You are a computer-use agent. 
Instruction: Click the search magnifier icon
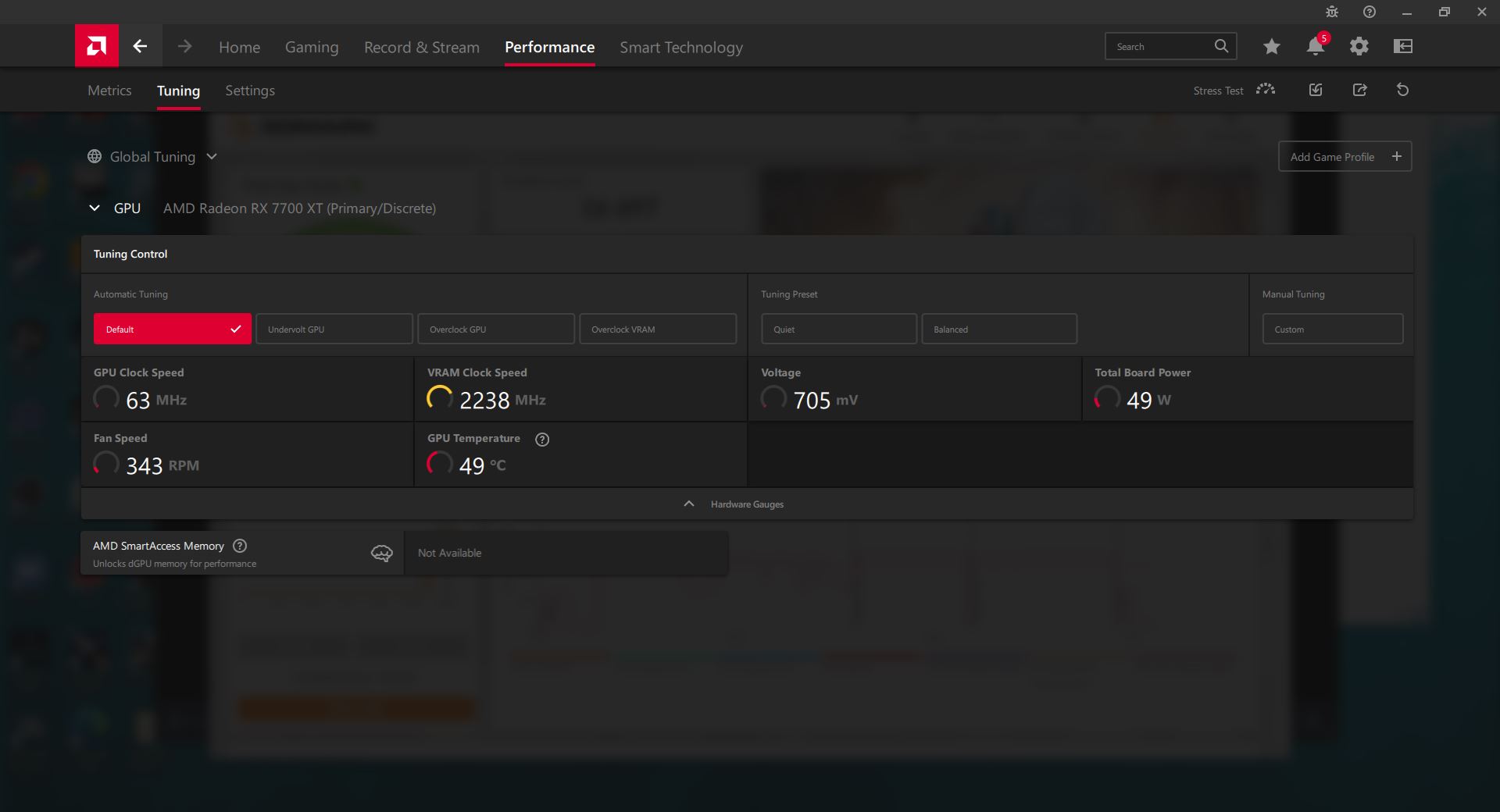(x=1221, y=46)
